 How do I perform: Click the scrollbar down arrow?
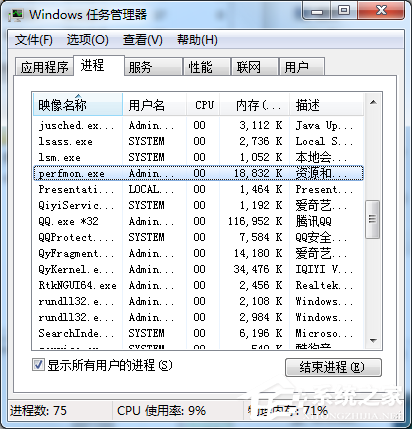click(373, 341)
